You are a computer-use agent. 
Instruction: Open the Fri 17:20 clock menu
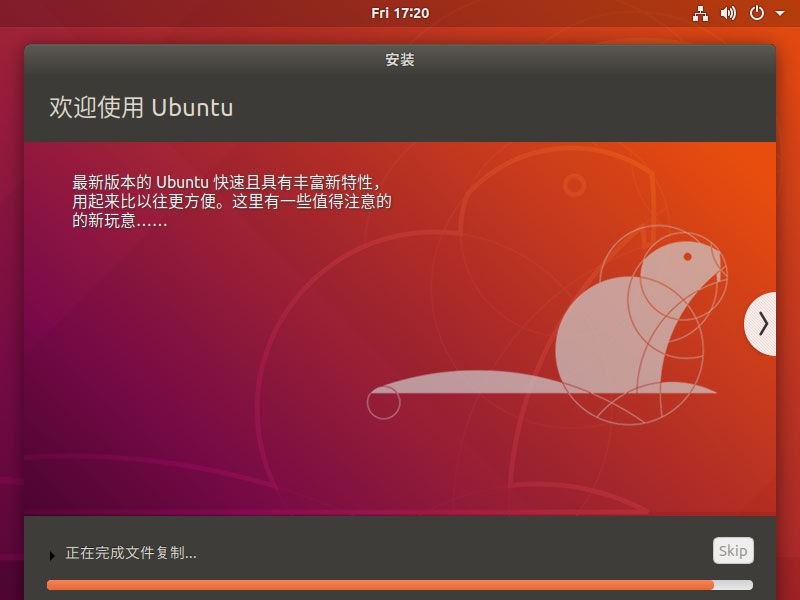[400, 13]
